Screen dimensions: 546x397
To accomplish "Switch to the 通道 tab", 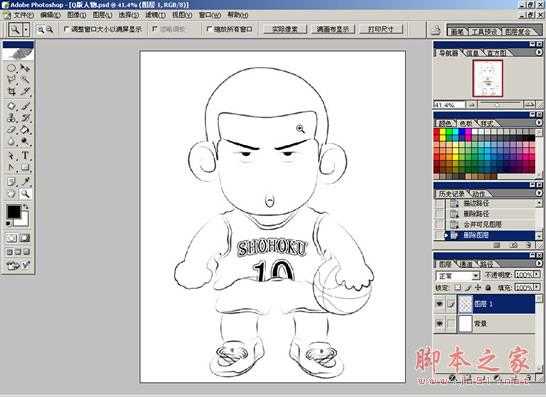I will [466, 264].
